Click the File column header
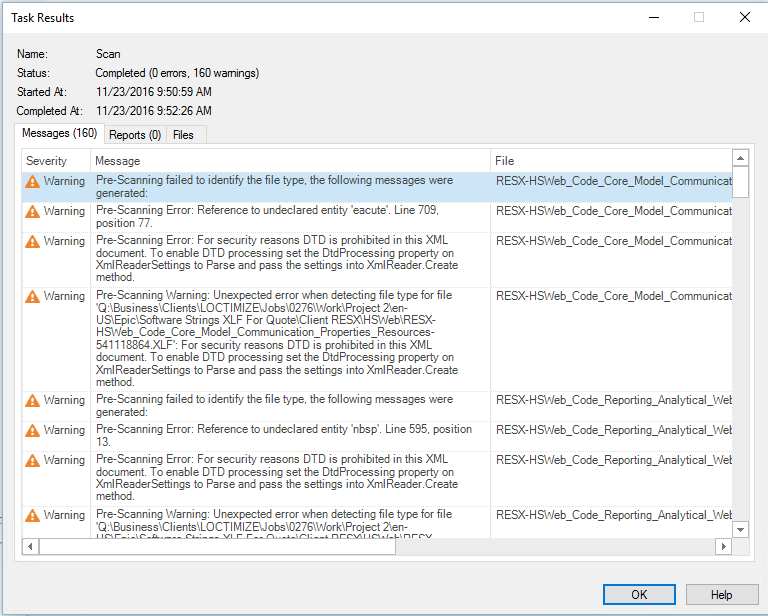 (x=505, y=161)
